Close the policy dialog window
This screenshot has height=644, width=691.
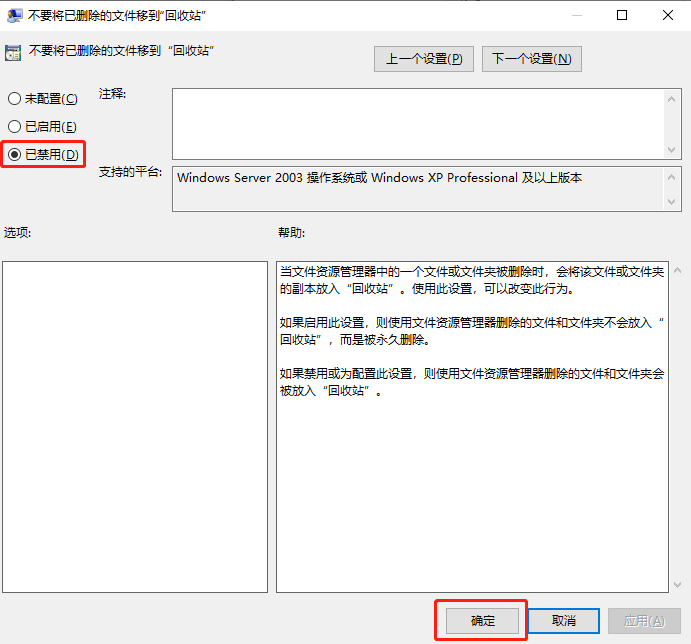[x=668, y=15]
